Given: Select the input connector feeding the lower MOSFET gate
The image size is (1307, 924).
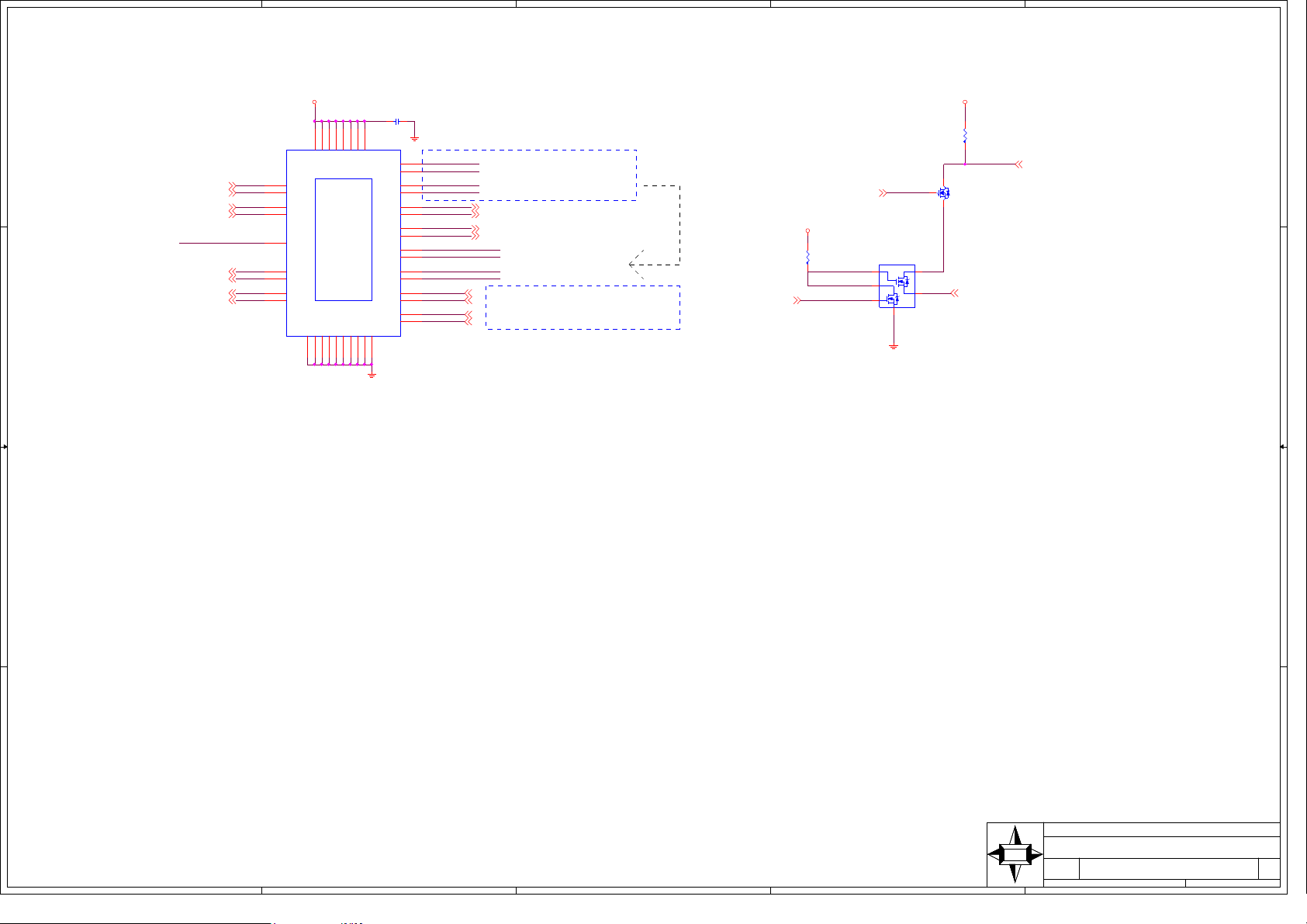Looking at the screenshot, I should click(x=797, y=300).
